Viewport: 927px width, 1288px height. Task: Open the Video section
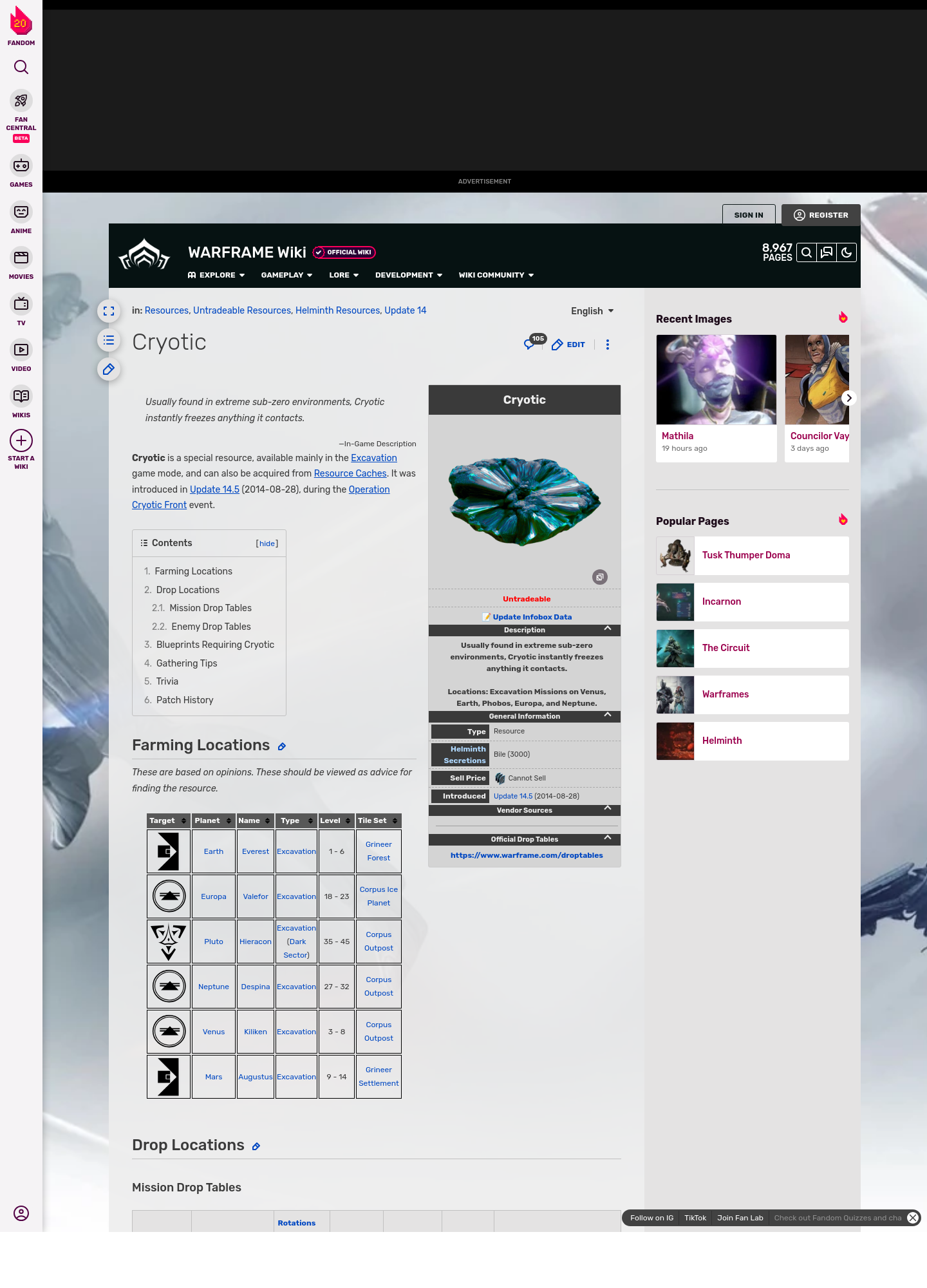pyautogui.click(x=21, y=355)
